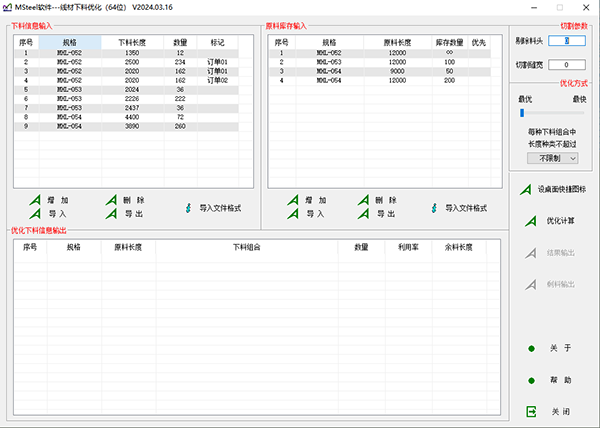Click 导入 icon under 下料信息输入 table
This screenshot has height=428, width=600.
pyautogui.click(x=36, y=214)
